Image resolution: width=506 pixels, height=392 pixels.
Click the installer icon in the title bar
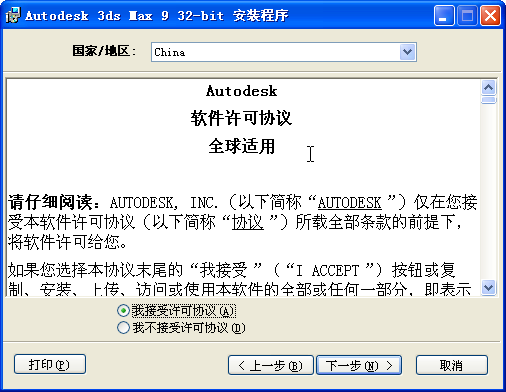click(x=13, y=15)
